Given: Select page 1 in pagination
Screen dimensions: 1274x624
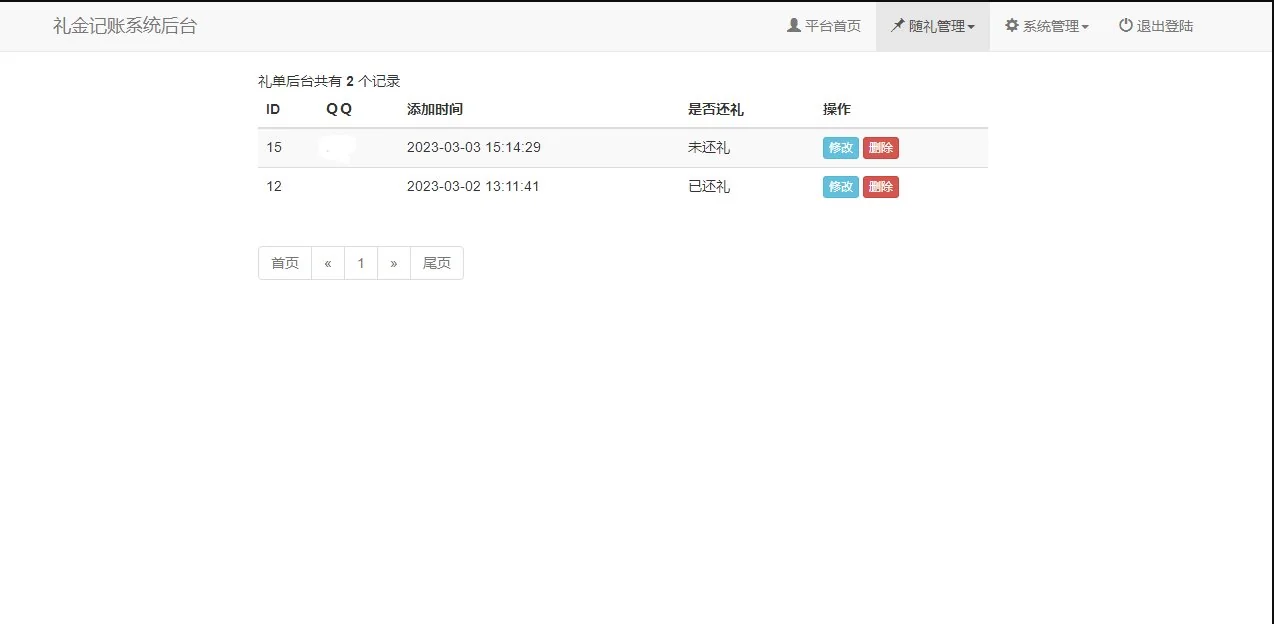Looking at the screenshot, I should pos(360,262).
